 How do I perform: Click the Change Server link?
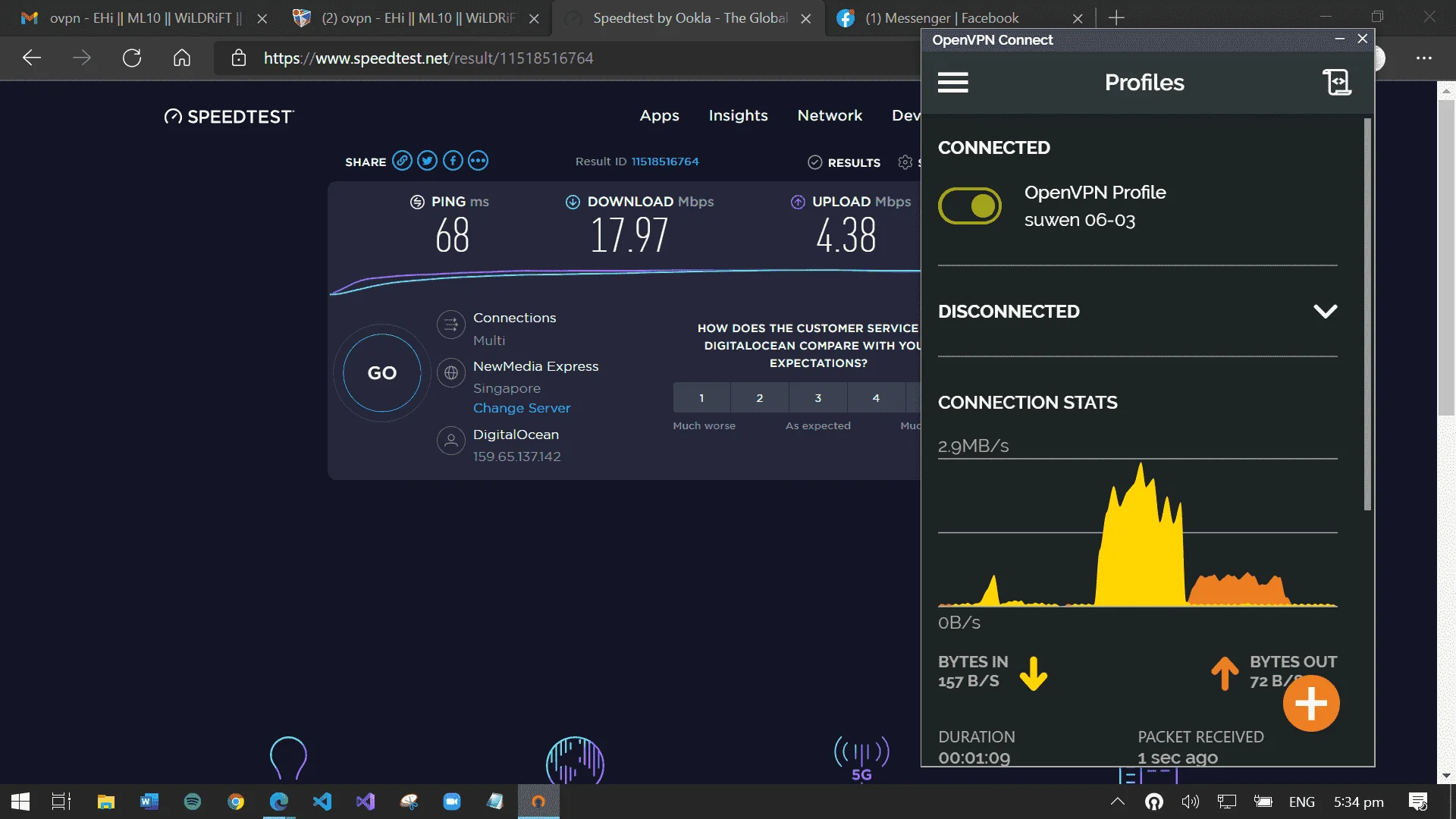522,408
